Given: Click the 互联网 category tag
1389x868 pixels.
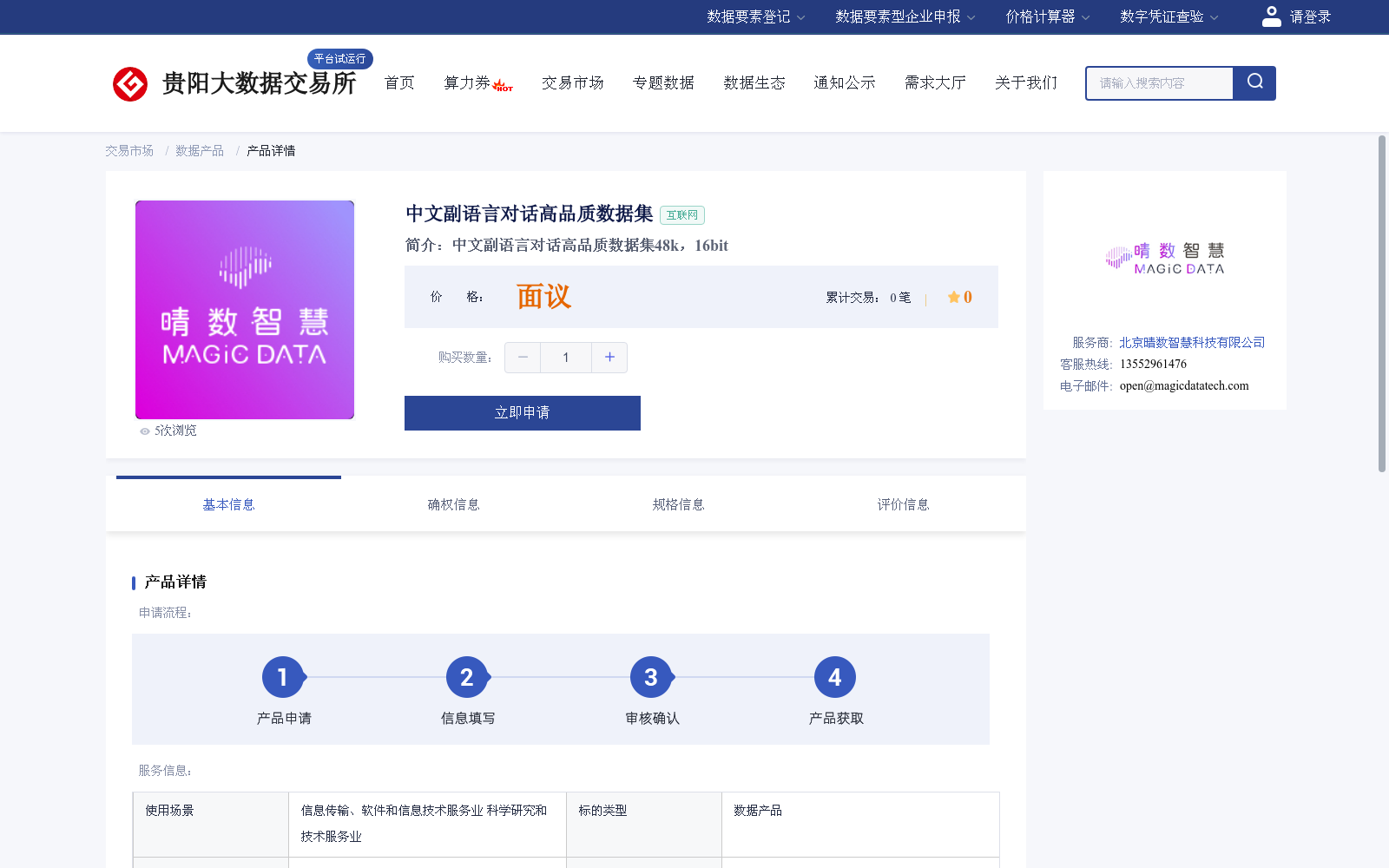Looking at the screenshot, I should pyautogui.click(x=682, y=215).
